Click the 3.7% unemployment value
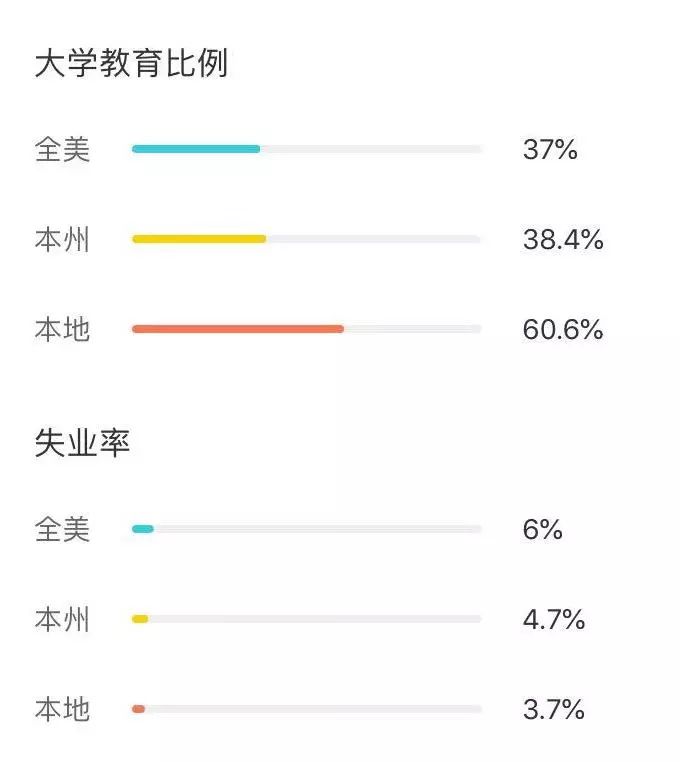The image size is (680, 762). tap(554, 710)
